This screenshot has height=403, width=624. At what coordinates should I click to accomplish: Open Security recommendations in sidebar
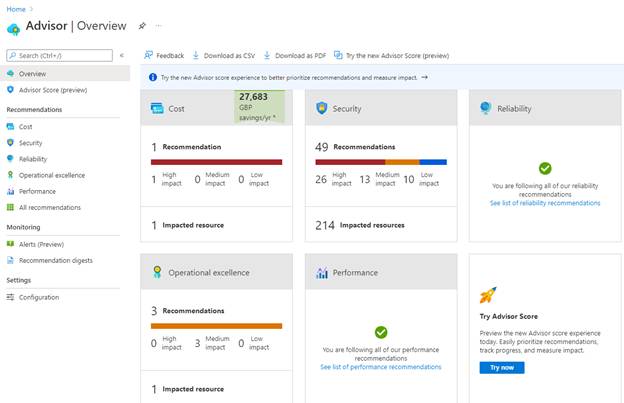(30, 143)
